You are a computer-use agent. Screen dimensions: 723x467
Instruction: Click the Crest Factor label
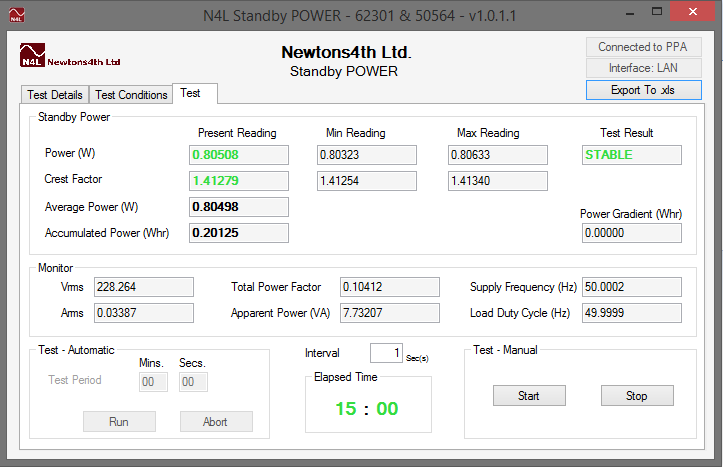pyautogui.click(x=73, y=179)
